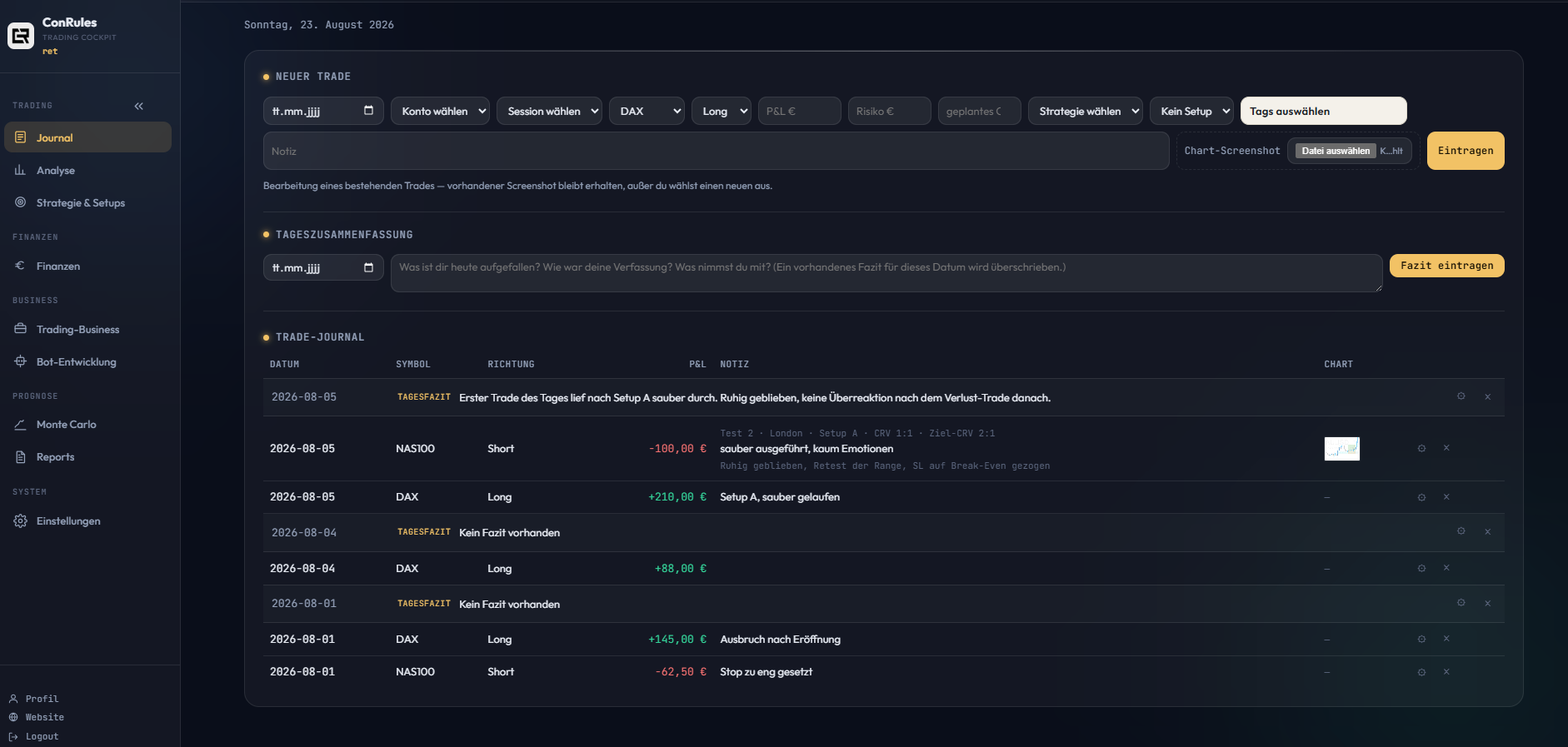Edit the 2026-08-04 Tagesfazit row
1568x747 pixels.
(x=1461, y=531)
